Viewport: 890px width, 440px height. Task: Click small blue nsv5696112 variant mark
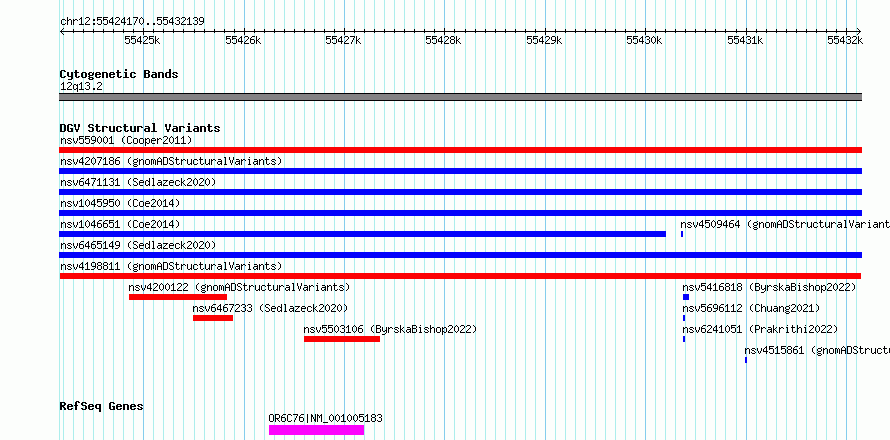click(x=684, y=318)
